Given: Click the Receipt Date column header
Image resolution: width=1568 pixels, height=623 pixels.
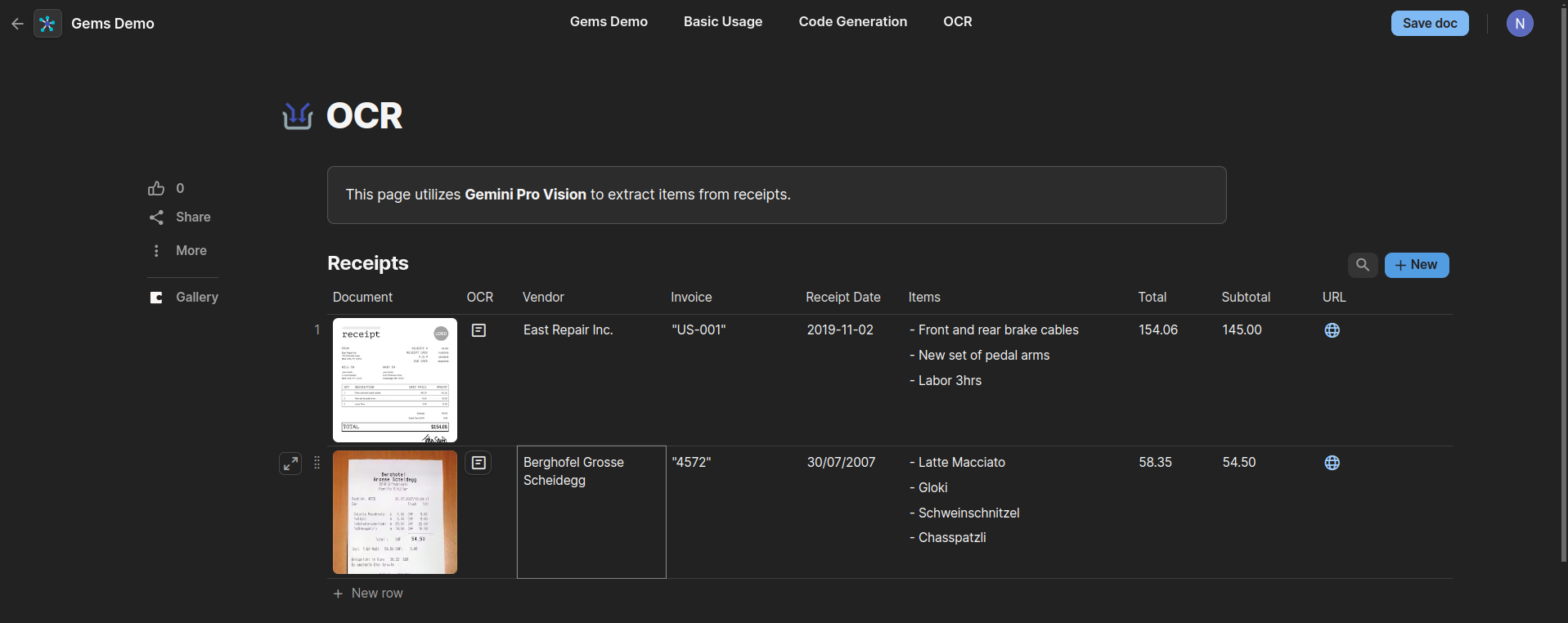Looking at the screenshot, I should [x=843, y=298].
